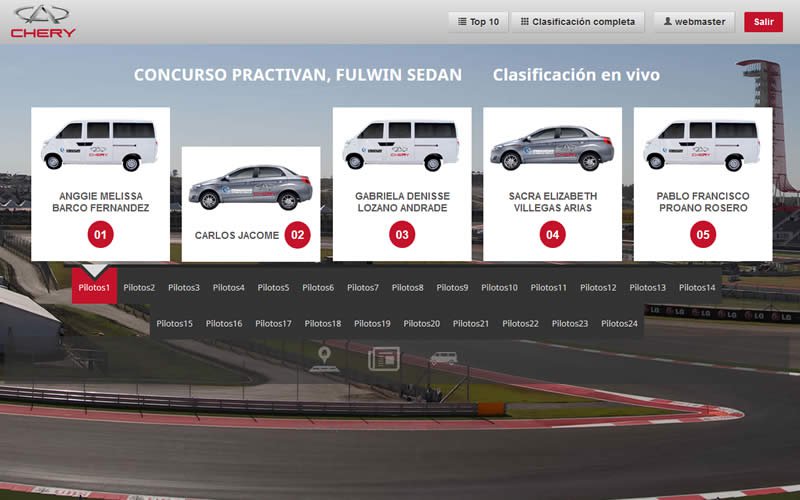The image size is (800, 500).
Task: Open the Top 10 ranking
Action: coord(478,22)
